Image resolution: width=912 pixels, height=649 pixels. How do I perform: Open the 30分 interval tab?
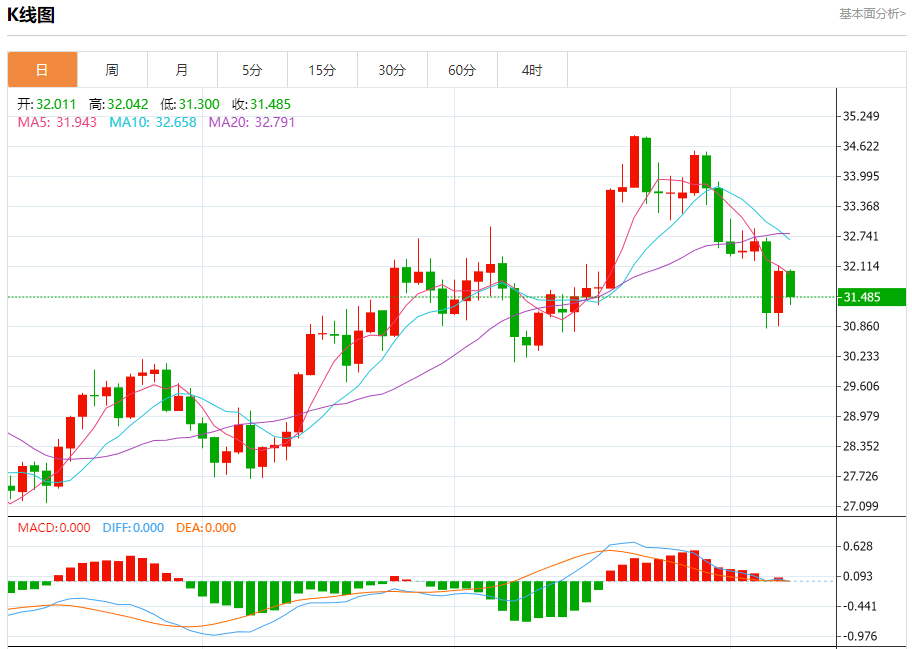point(392,70)
